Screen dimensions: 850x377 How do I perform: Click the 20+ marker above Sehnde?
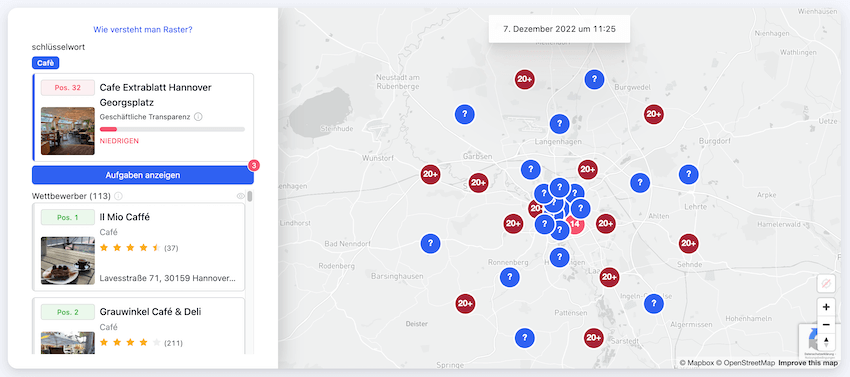pyautogui.click(x=688, y=244)
